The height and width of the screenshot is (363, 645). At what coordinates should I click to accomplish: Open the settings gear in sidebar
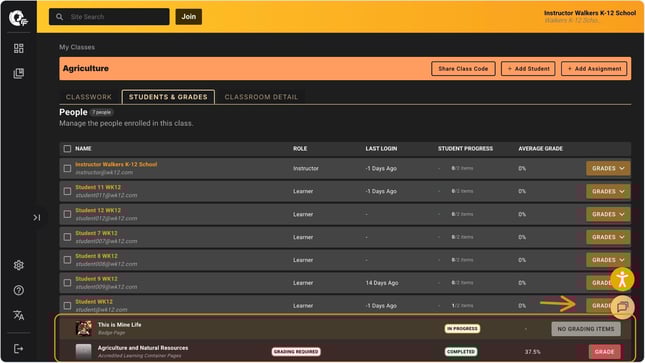click(19, 265)
